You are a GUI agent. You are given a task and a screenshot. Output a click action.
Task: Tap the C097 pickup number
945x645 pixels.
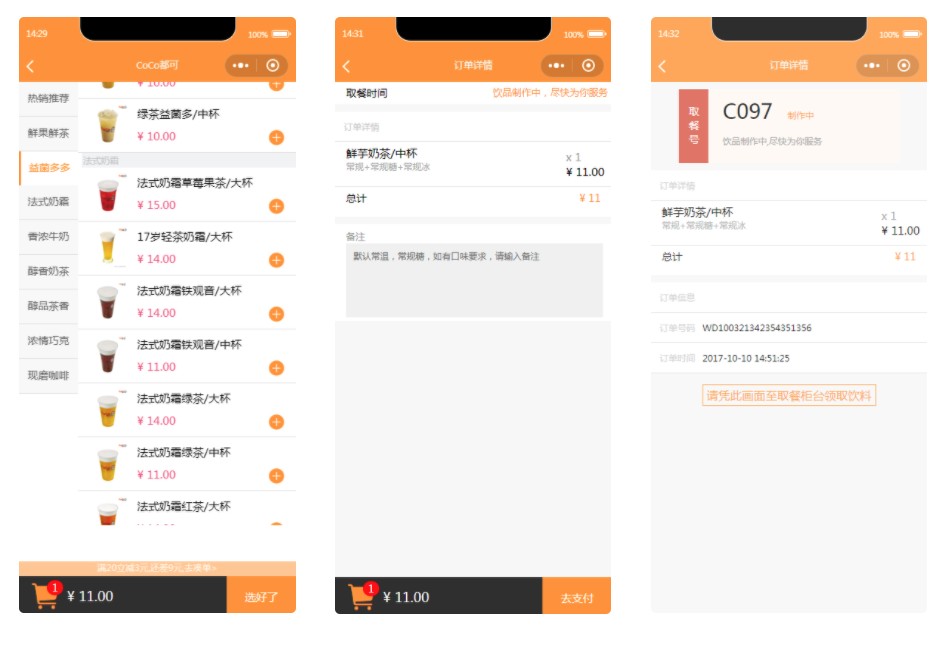click(747, 112)
